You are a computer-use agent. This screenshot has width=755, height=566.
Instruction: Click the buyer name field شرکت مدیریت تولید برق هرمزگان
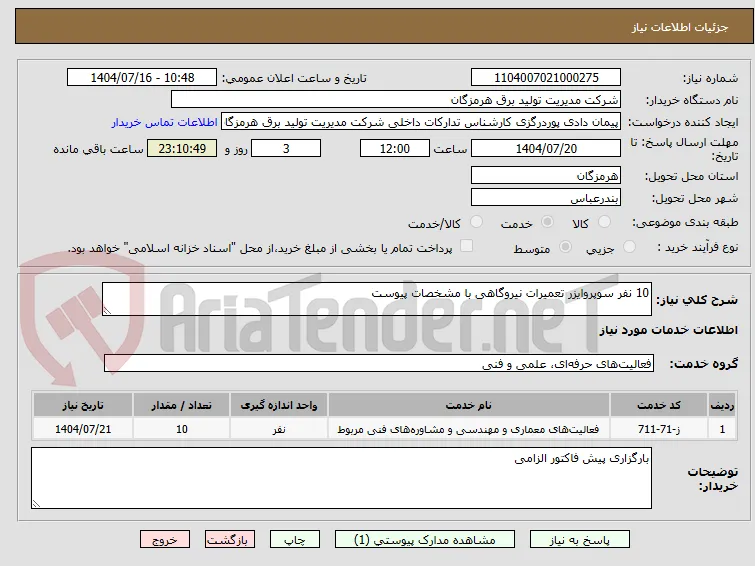pyautogui.click(x=396, y=100)
